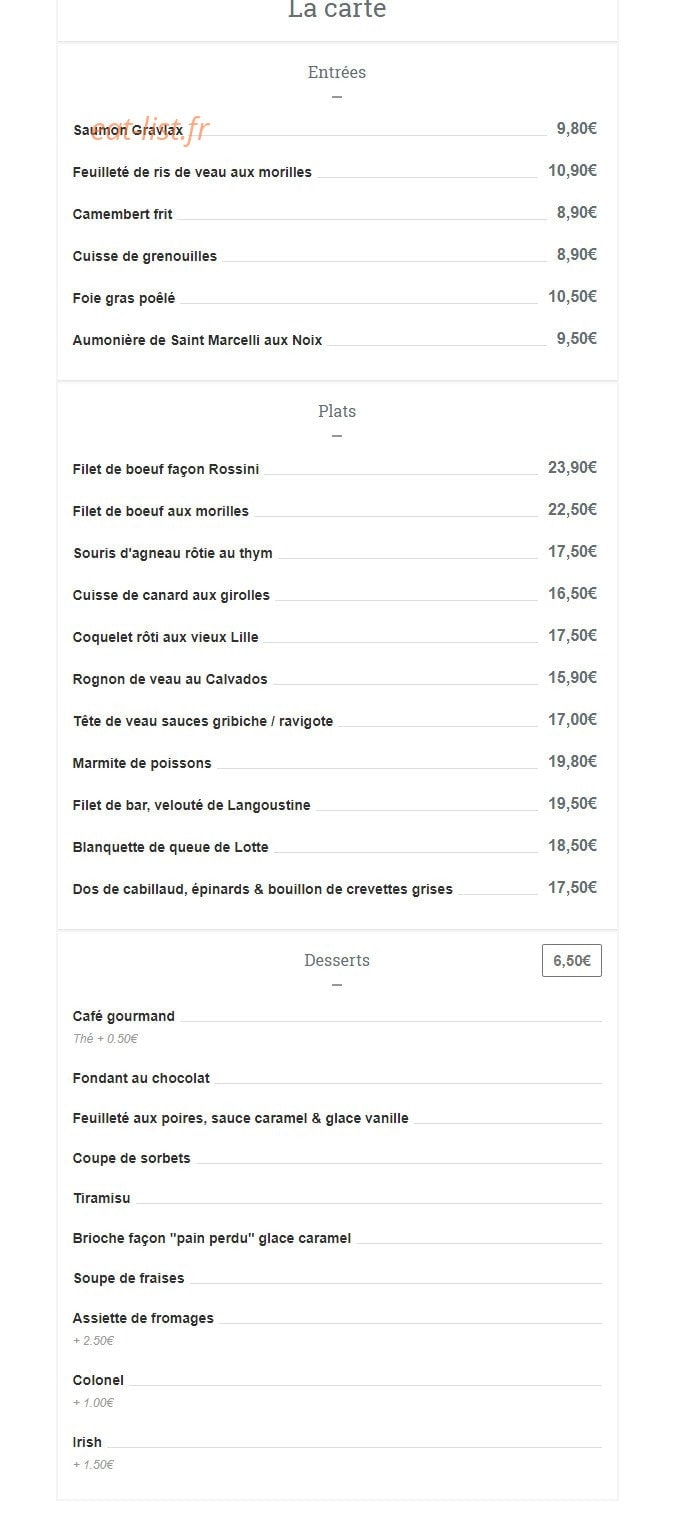Click the Entrées section heading
Viewport: 691px width, 1514px height.
click(x=337, y=72)
